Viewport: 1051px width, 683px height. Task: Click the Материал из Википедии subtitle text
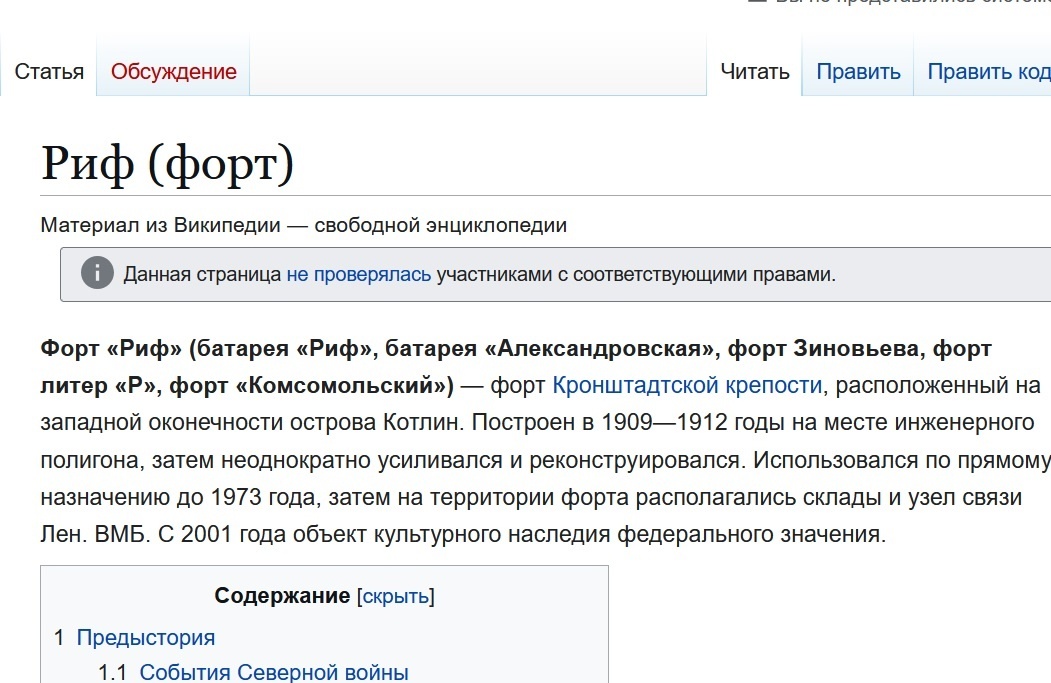click(302, 225)
